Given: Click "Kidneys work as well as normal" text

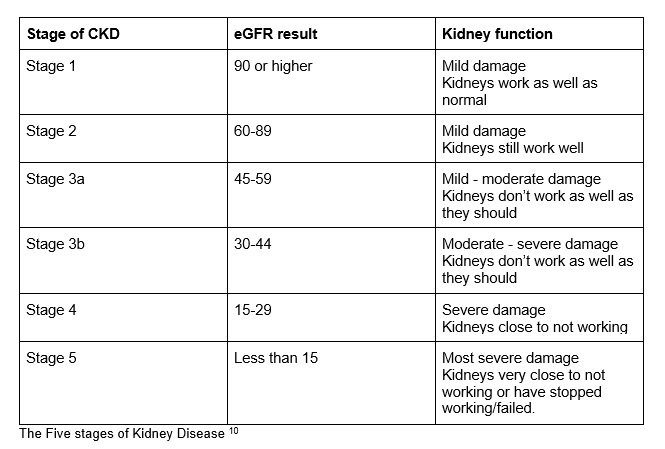Looking at the screenshot, I should pos(519,91).
